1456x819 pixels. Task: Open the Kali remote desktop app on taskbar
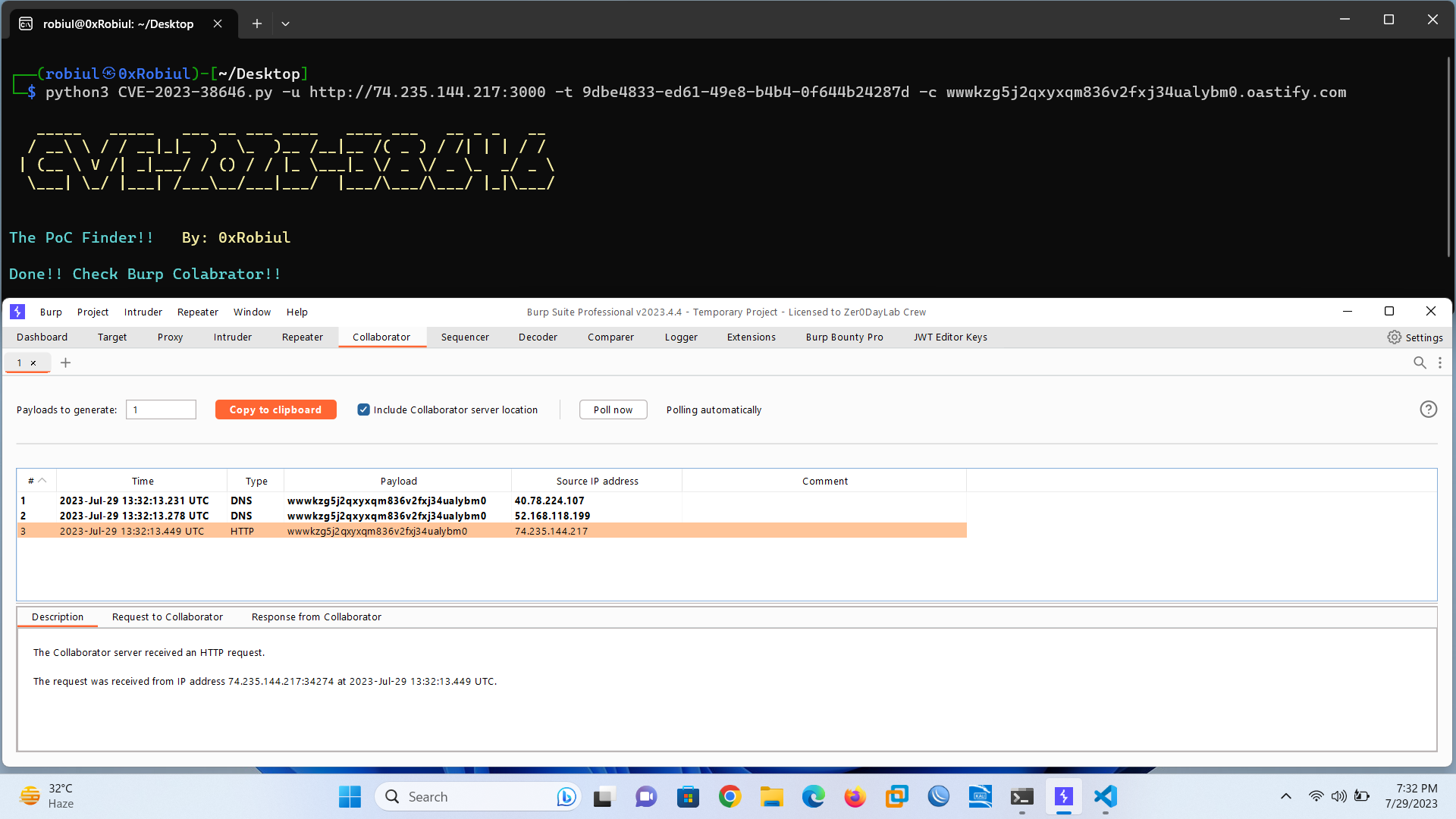point(980,796)
